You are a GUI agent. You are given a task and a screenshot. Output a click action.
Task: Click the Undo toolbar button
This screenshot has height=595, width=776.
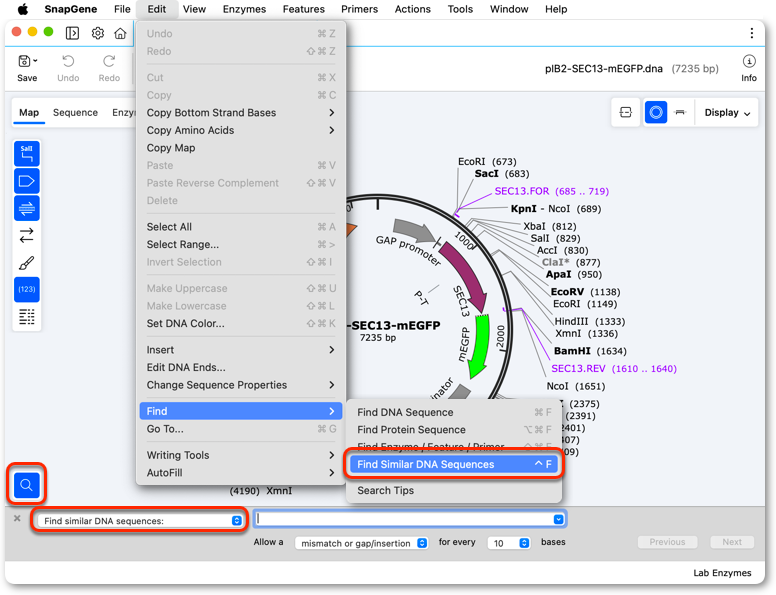[68, 68]
